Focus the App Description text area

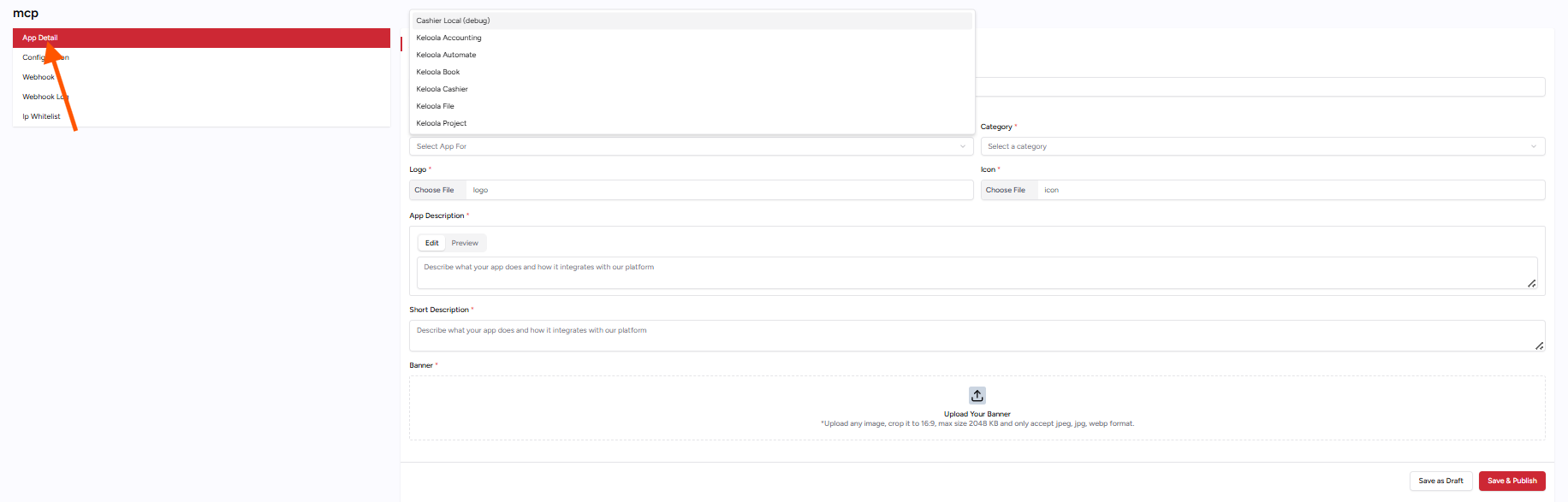(977, 273)
